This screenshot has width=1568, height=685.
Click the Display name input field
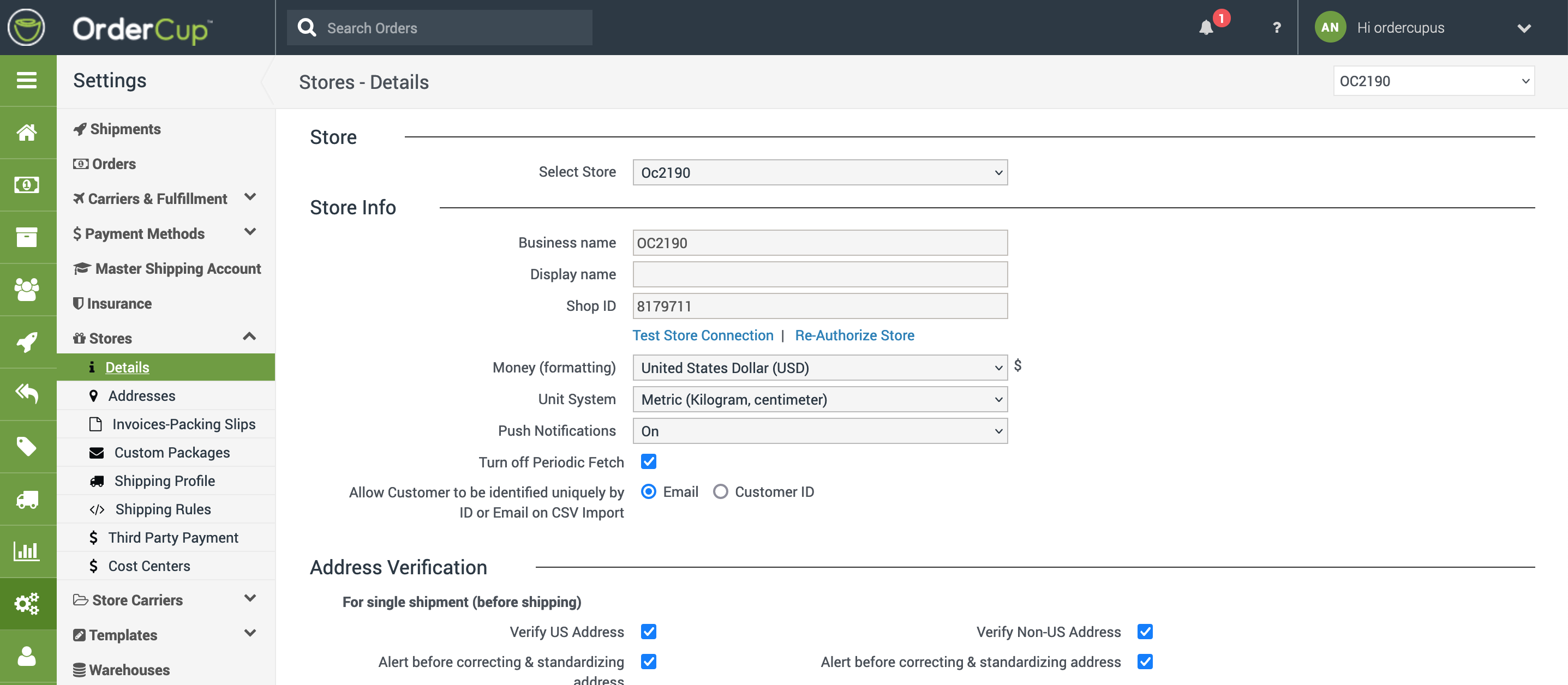pyautogui.click(x=819, y=274)
